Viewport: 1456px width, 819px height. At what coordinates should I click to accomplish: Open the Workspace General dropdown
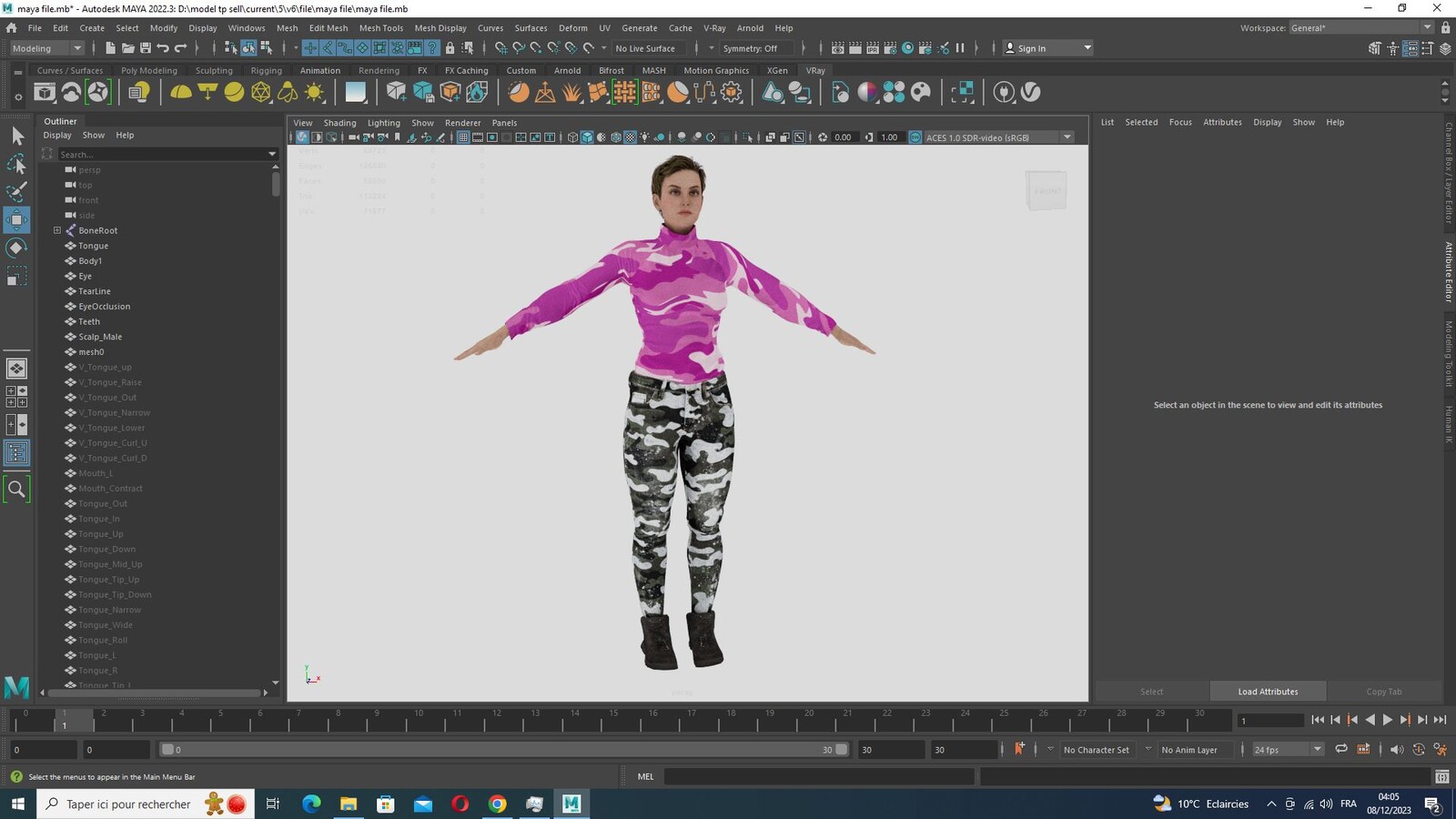pos(1361,28)
